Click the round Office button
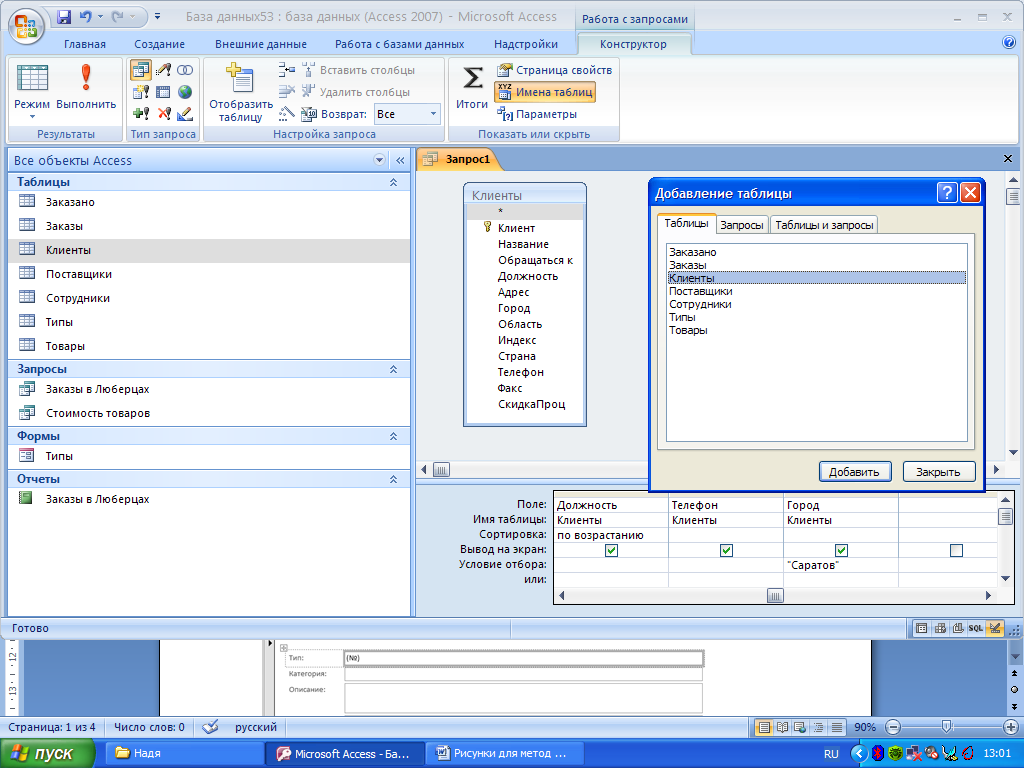 pos(26,27)
